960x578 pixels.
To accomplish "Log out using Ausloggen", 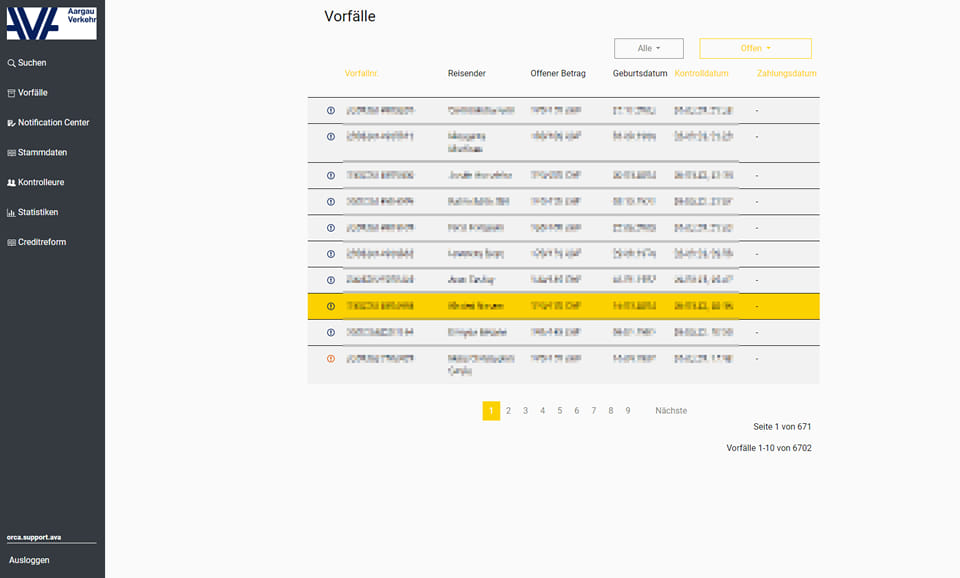I will pyautogui.click(x=29, y=560).
